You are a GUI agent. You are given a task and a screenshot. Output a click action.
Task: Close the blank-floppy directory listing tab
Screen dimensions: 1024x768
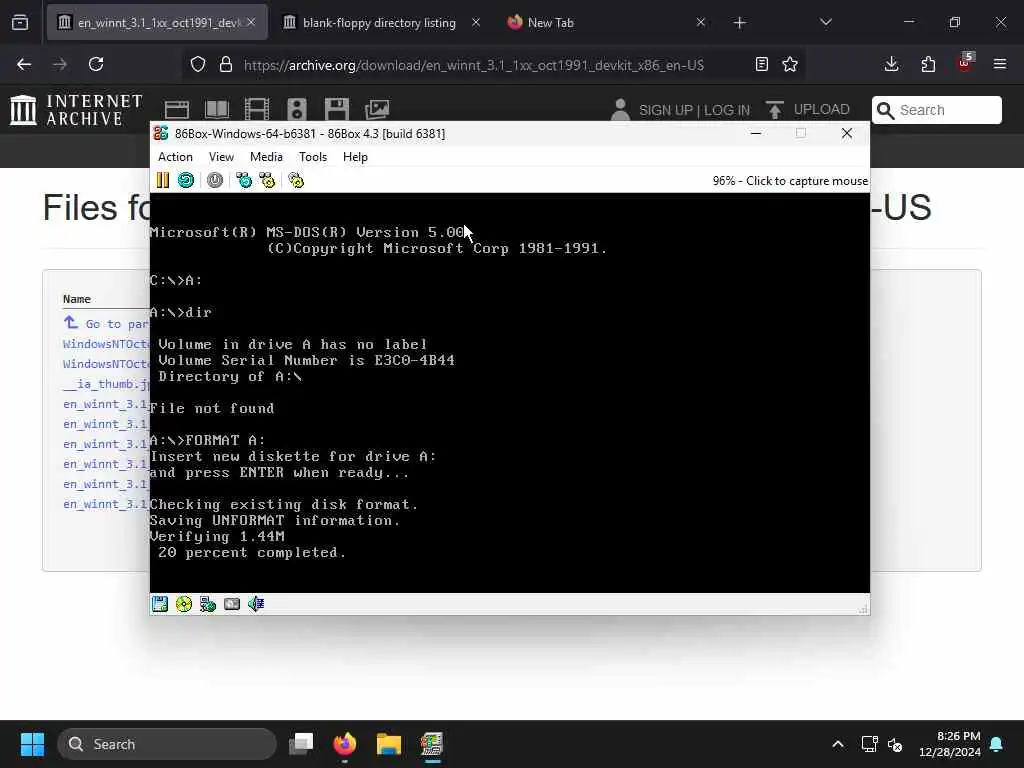point(476,22)
